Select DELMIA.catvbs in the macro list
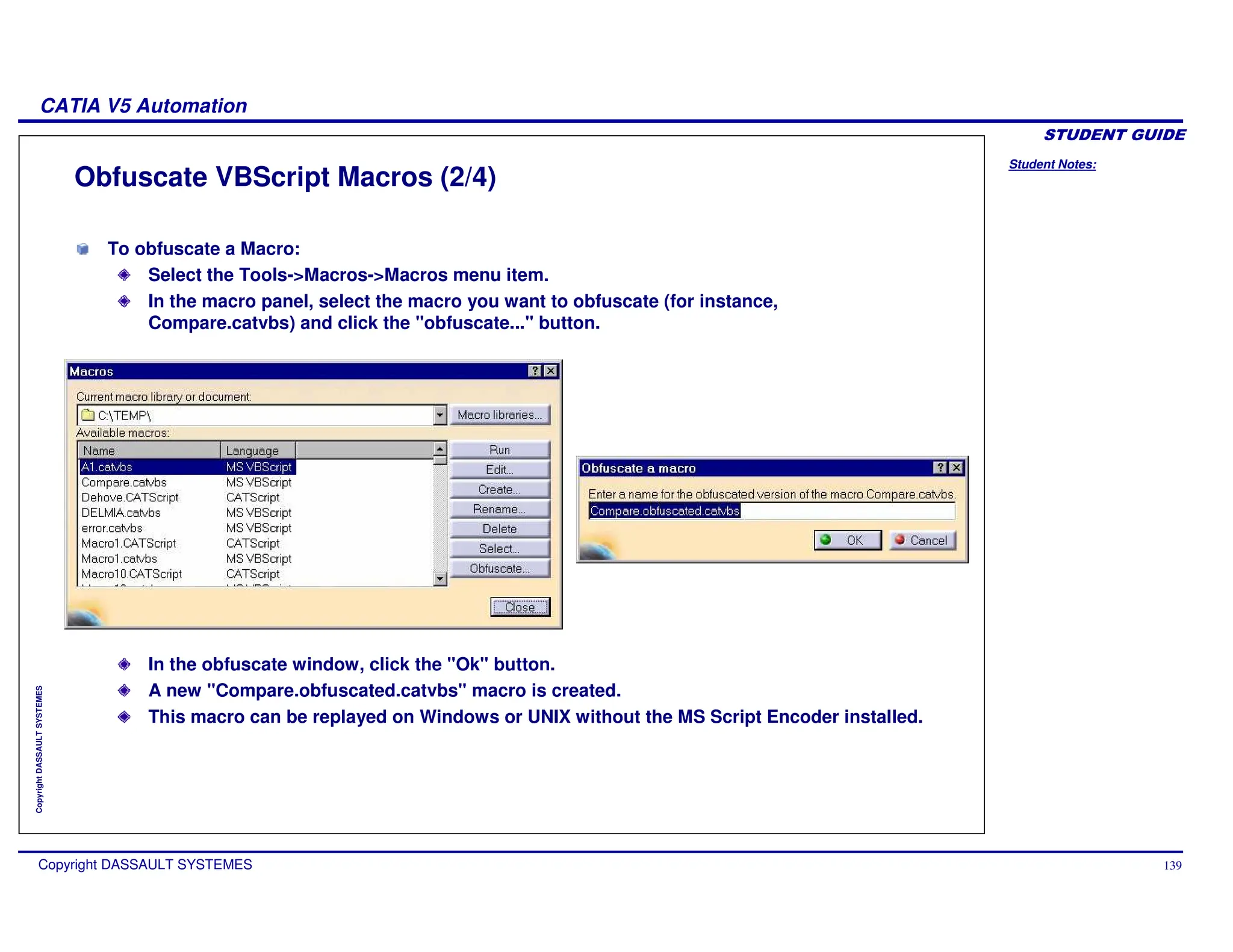Image resolution: width=1233 pixels, height=952 pixels. coord(121,513)
